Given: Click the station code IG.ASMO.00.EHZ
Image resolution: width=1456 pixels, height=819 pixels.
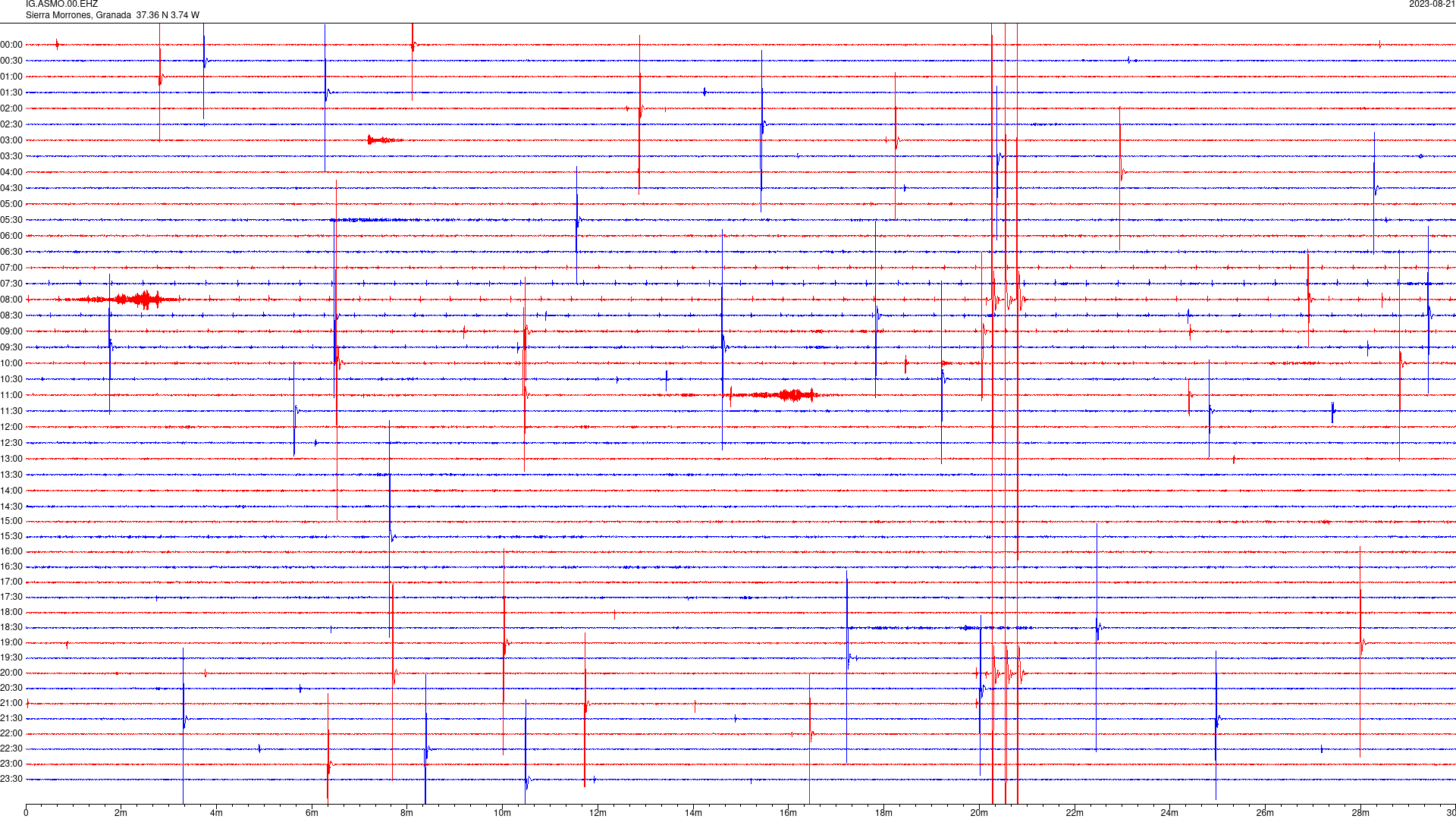Looking at the screenshot, I should point(61,5).
